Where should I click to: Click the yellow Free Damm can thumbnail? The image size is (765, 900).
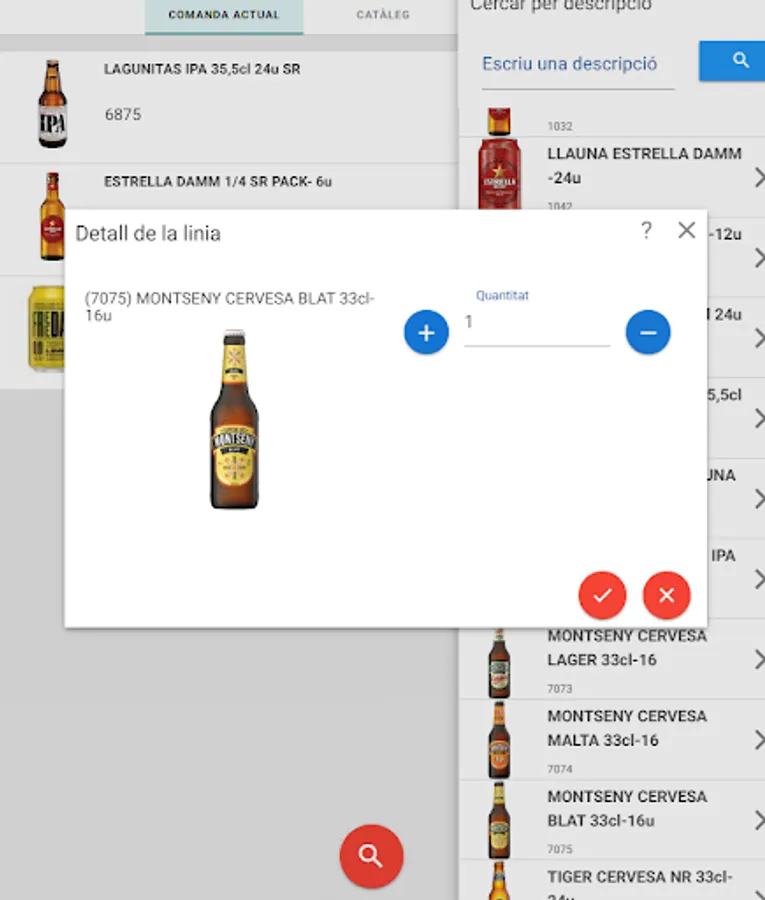pyautogui.click(x=46, y=328)
